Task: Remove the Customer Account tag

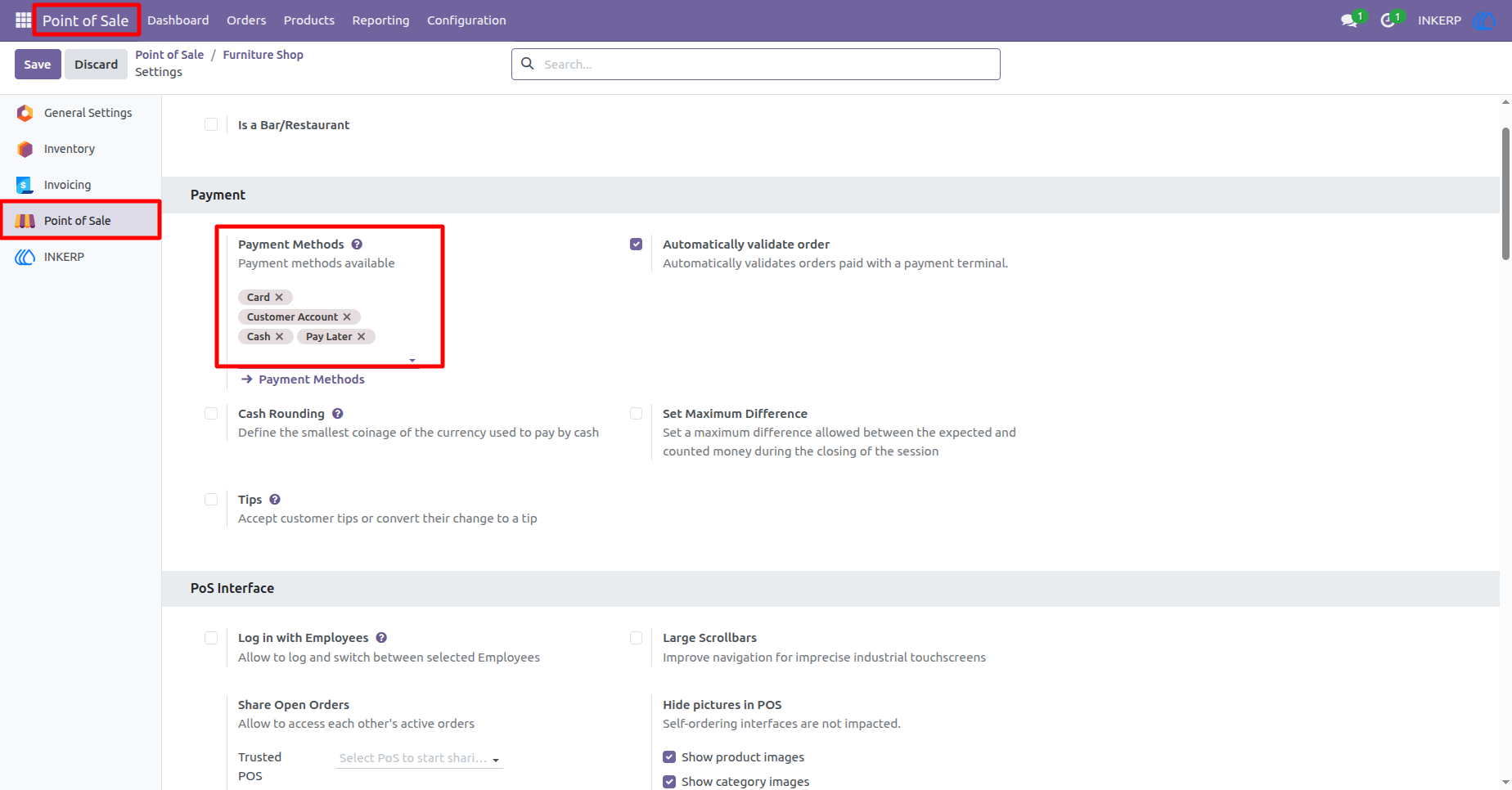Action: point(347,317)
